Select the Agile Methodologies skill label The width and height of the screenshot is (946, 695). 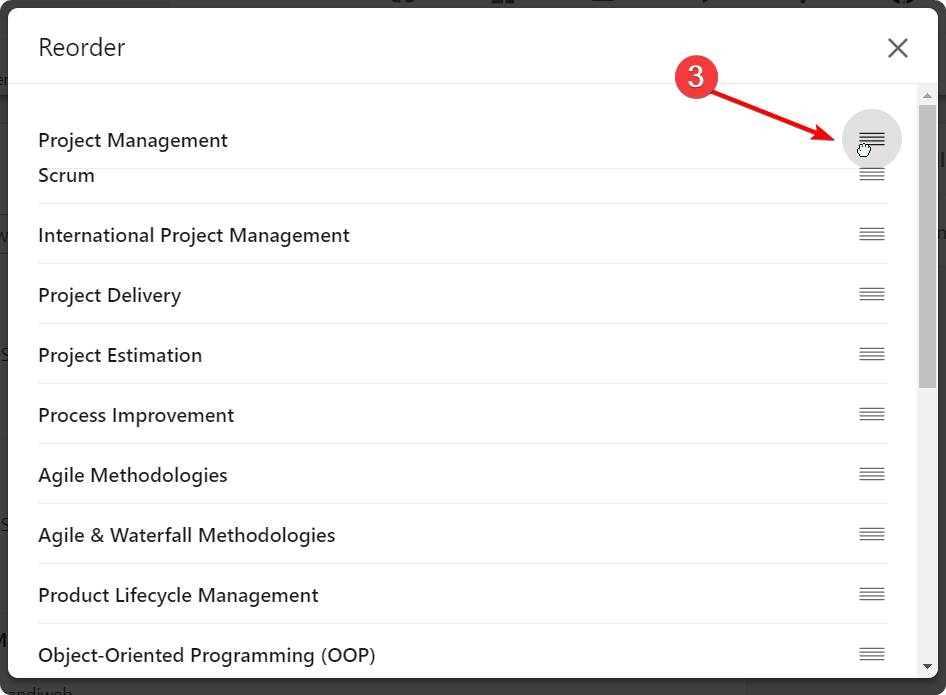(x=133, y=476)
